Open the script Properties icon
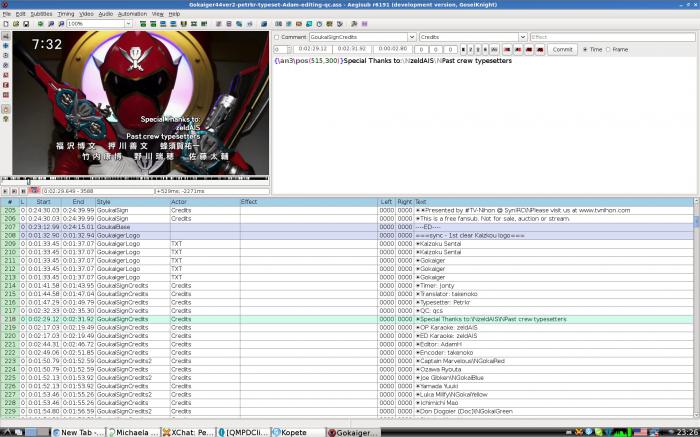This screenshot has width=700, height=437. pos(229,23)
